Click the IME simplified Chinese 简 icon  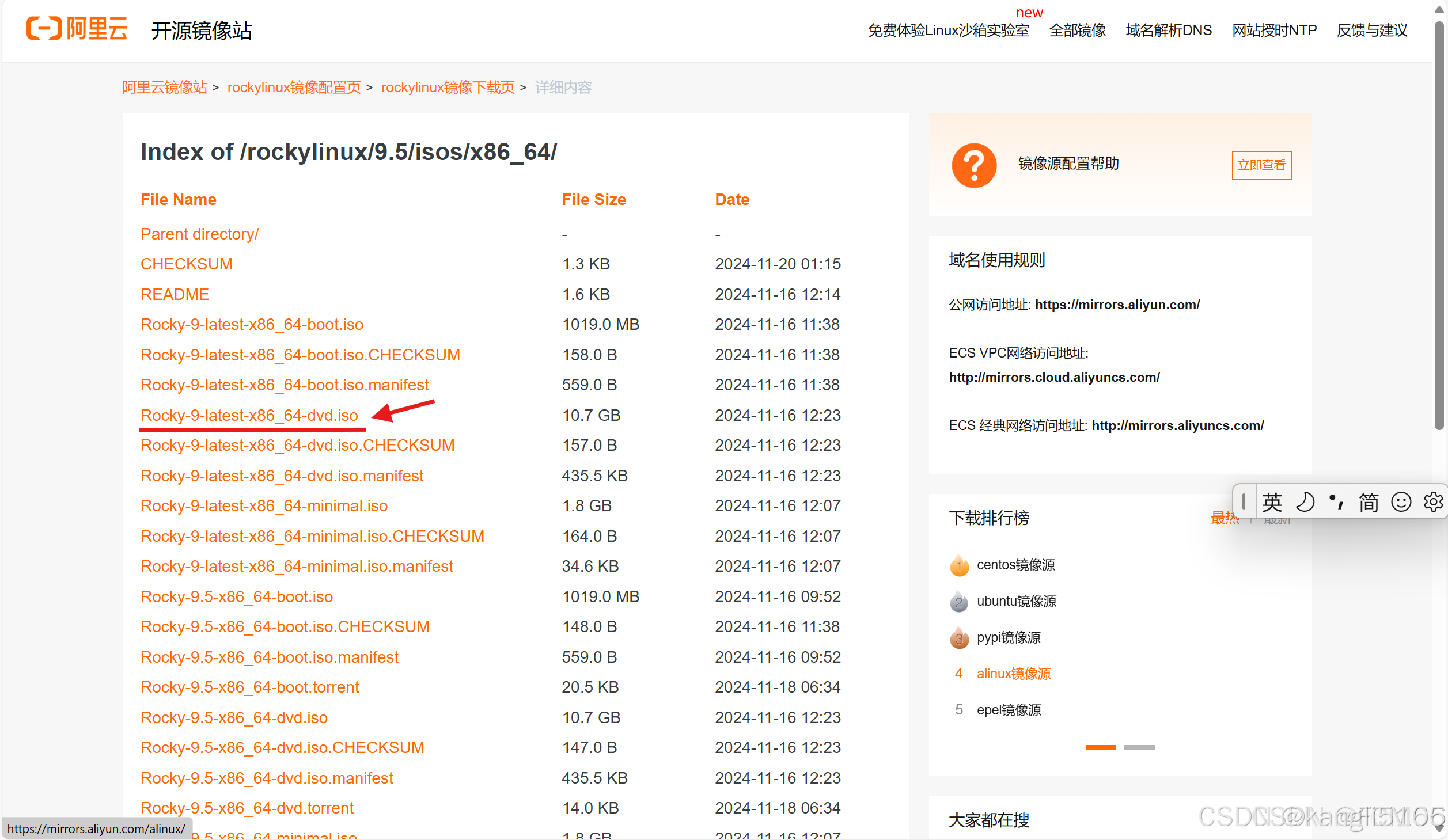pyautogui.click(x=1369, y=502)
